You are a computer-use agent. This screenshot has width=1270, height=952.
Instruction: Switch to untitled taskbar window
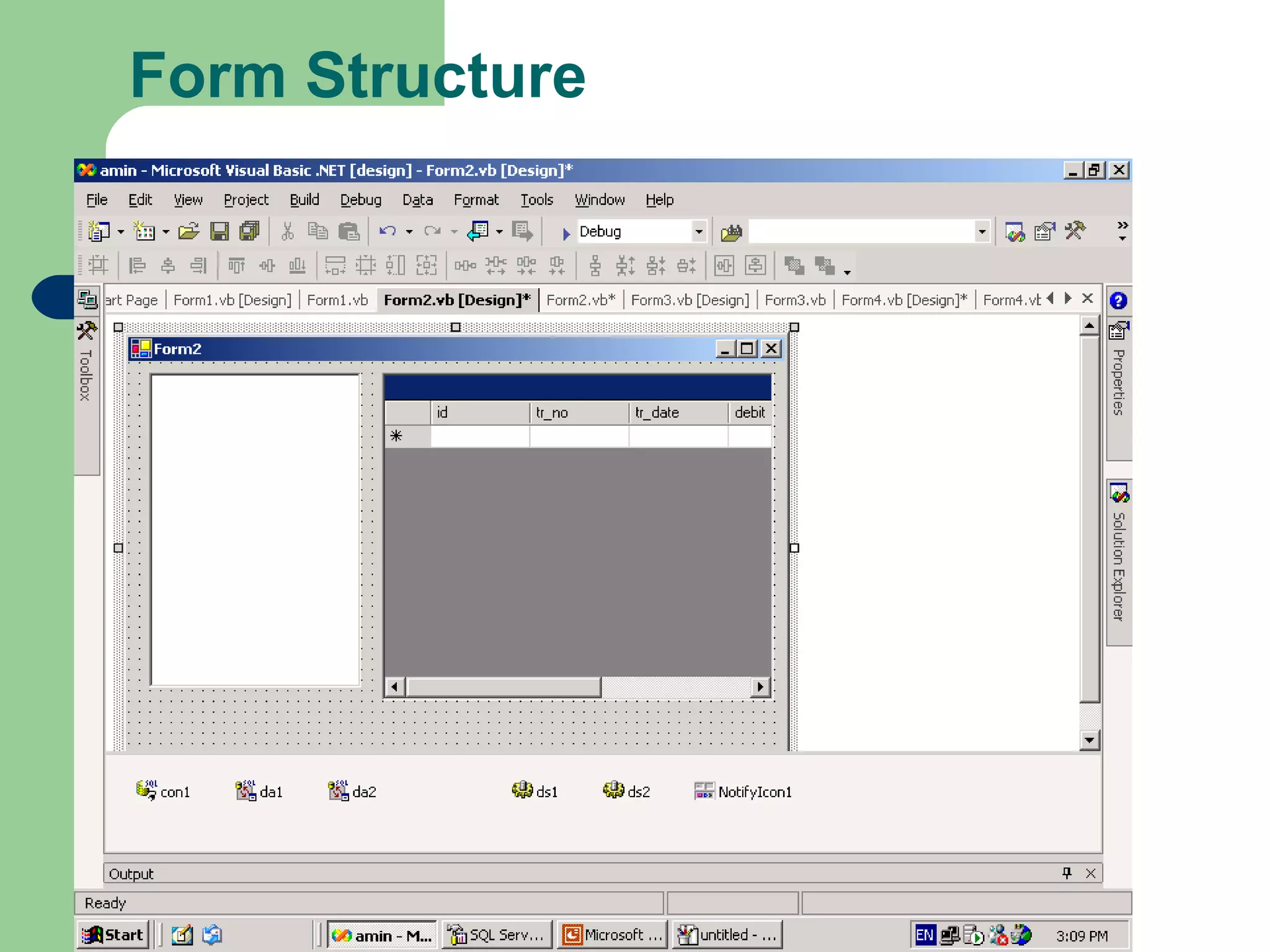click(x=727, y=935)
